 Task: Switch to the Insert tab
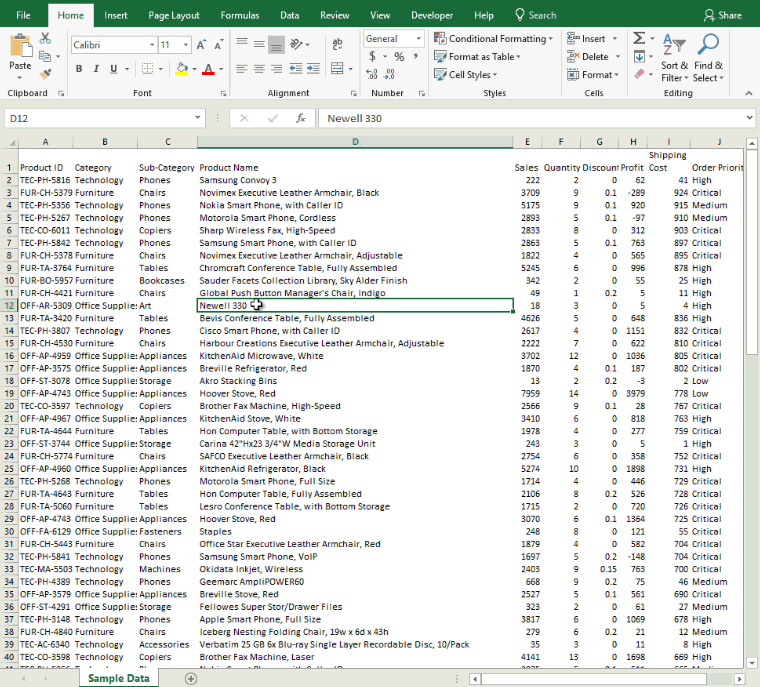click(x=116, y=15)
